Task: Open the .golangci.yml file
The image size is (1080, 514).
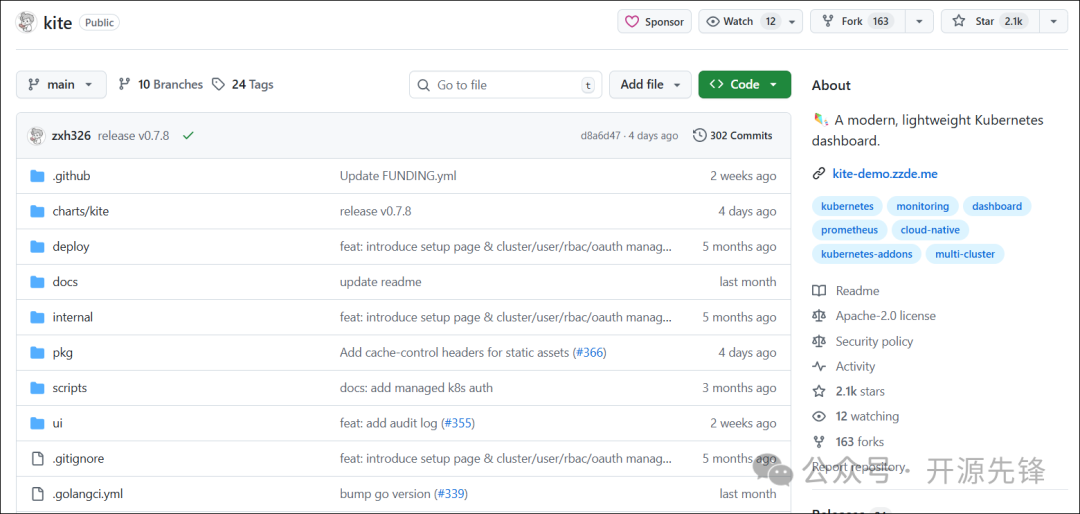Action: (87, 494)
